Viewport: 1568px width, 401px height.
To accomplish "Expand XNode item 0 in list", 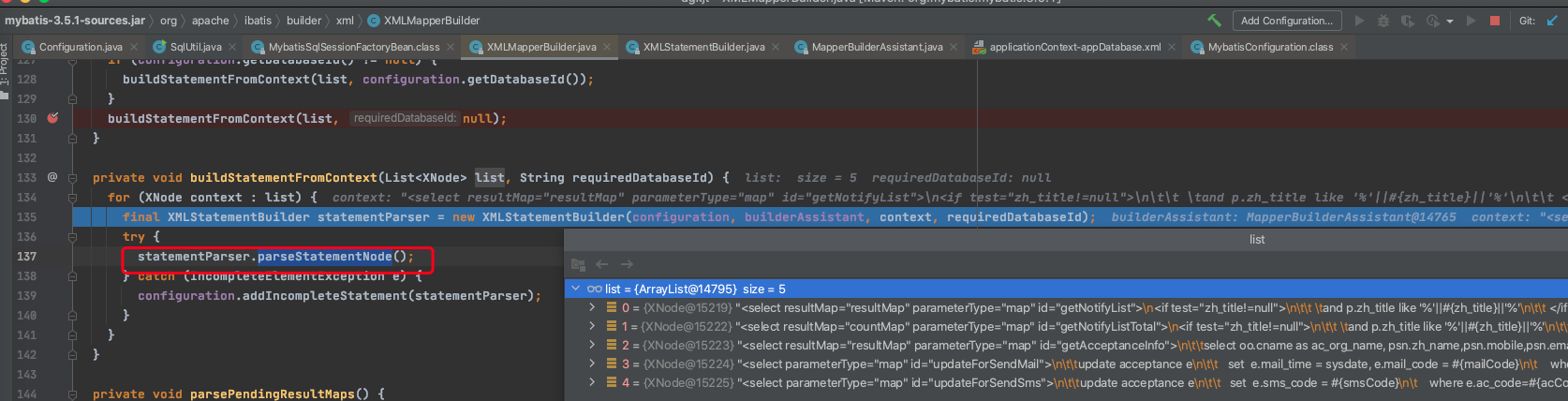I will point(591,307).
